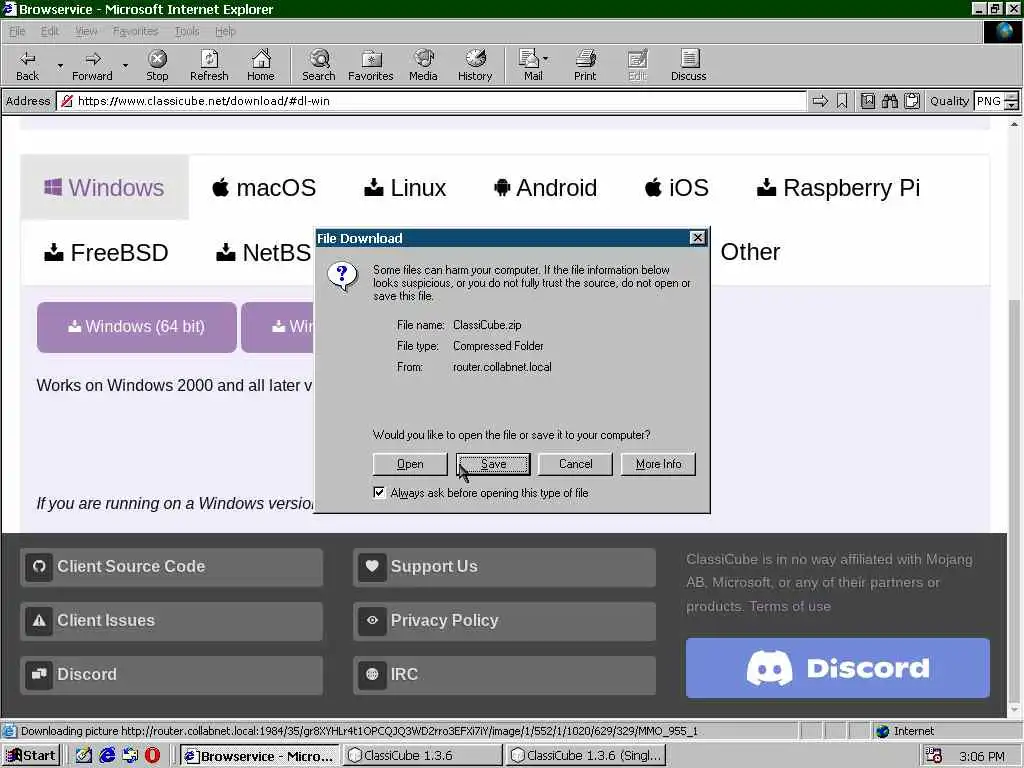Open the View menu

86,31
